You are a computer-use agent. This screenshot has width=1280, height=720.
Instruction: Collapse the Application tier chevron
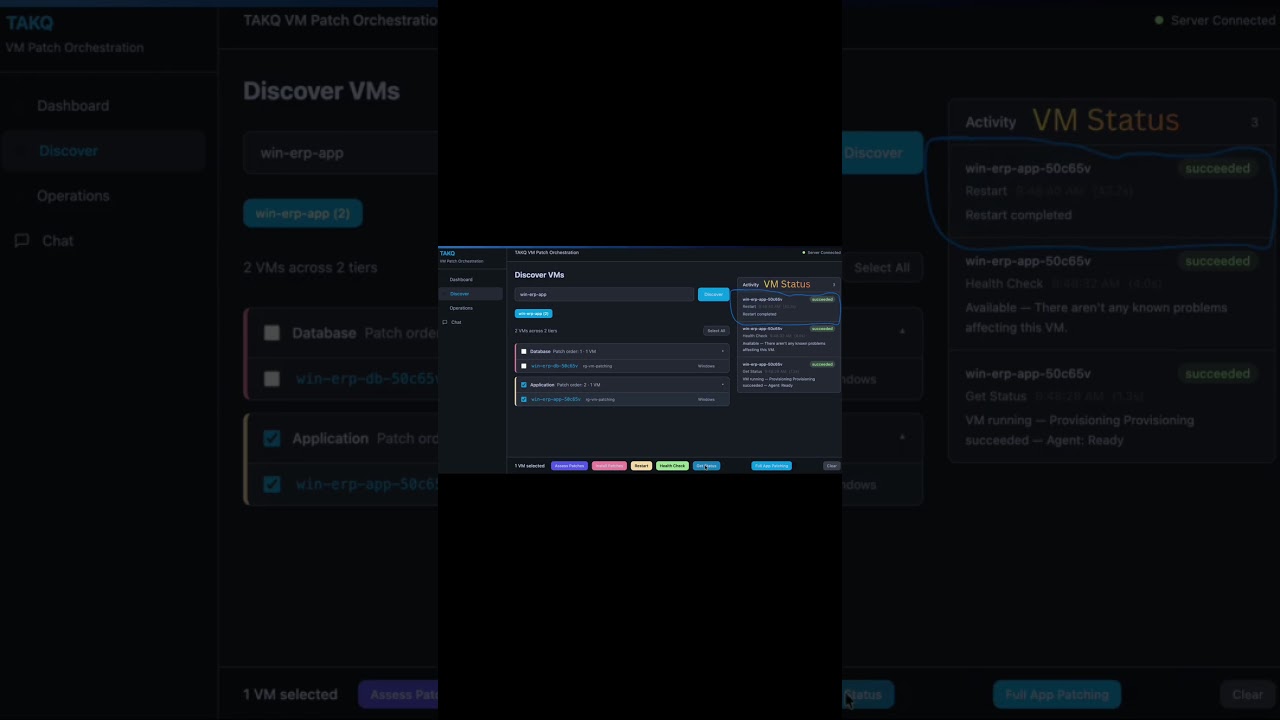click(723, 385)
